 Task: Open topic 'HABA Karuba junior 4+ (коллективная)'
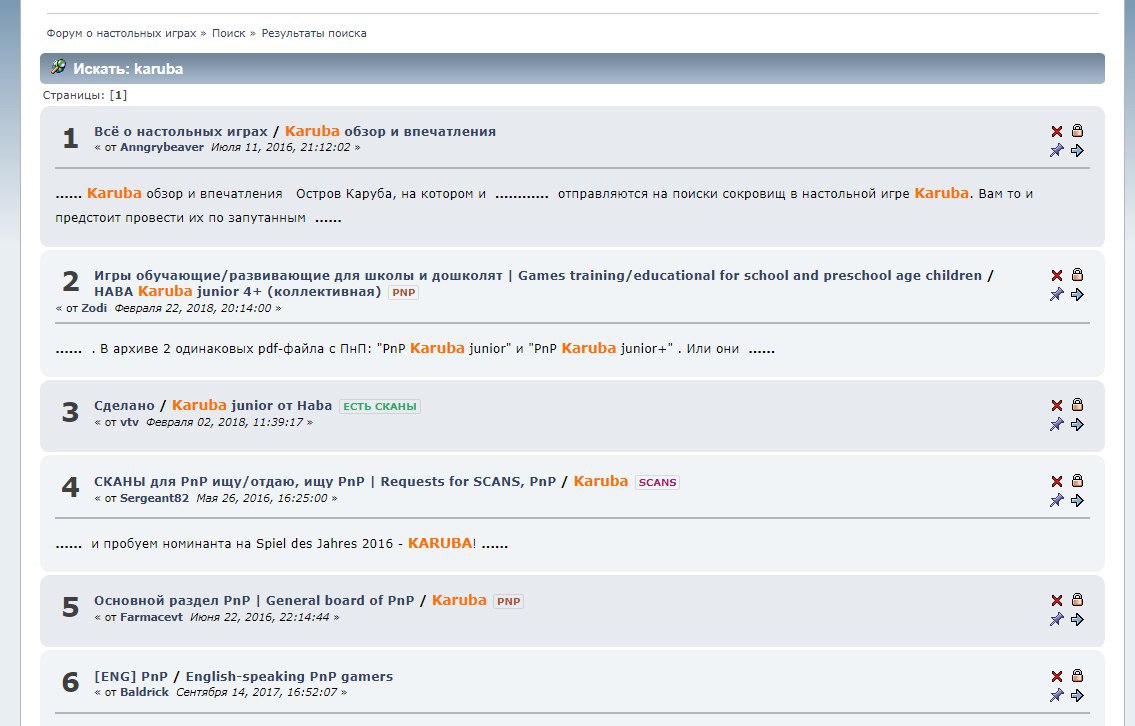click(237, 292)
